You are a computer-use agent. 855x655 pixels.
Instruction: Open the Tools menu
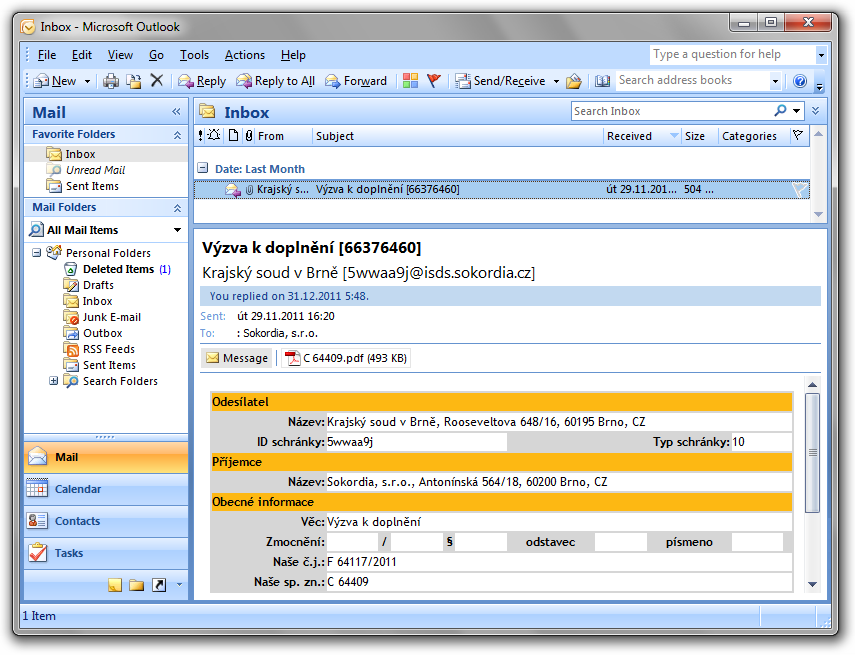(x=194, y=55)
